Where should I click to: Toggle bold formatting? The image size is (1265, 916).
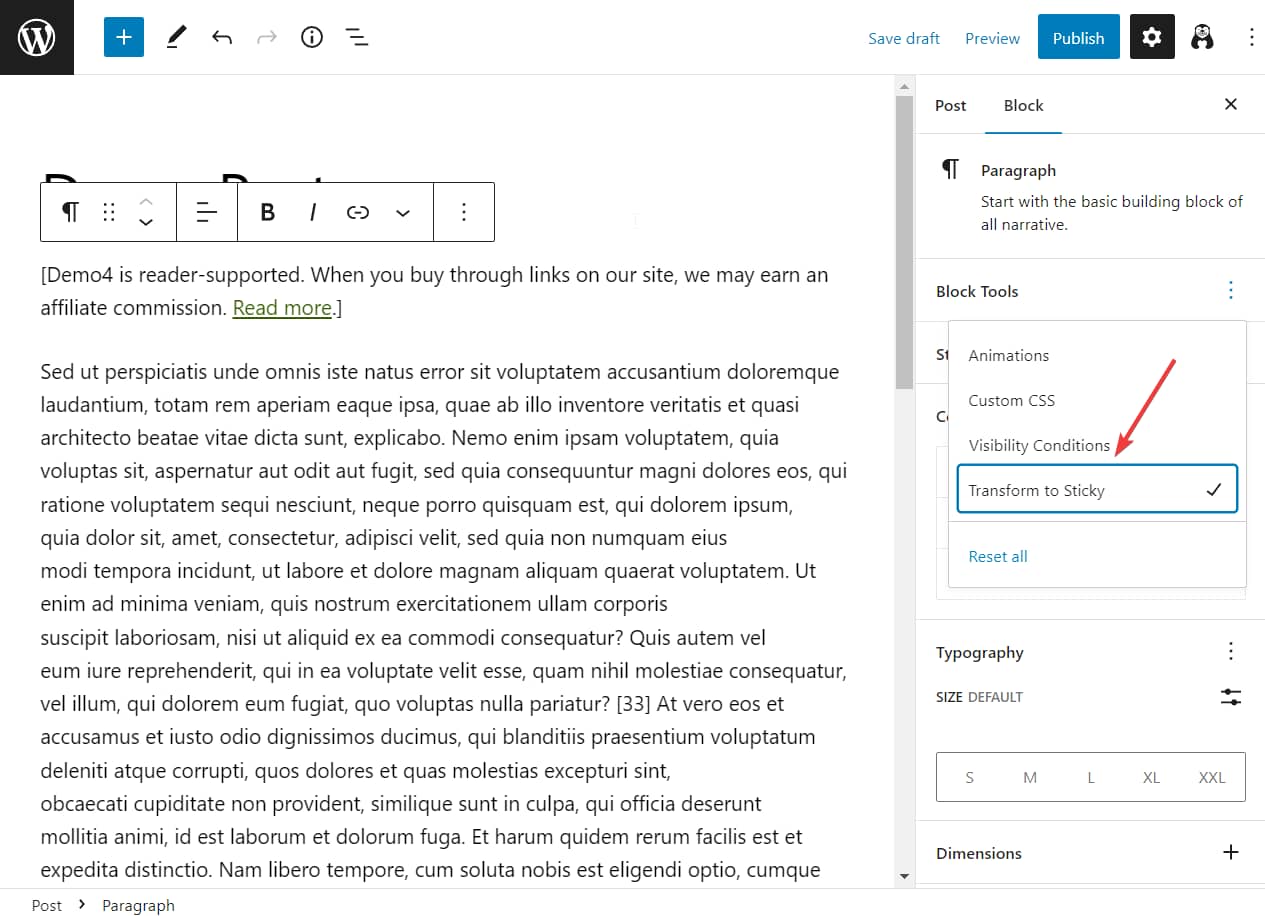[267, 212]
